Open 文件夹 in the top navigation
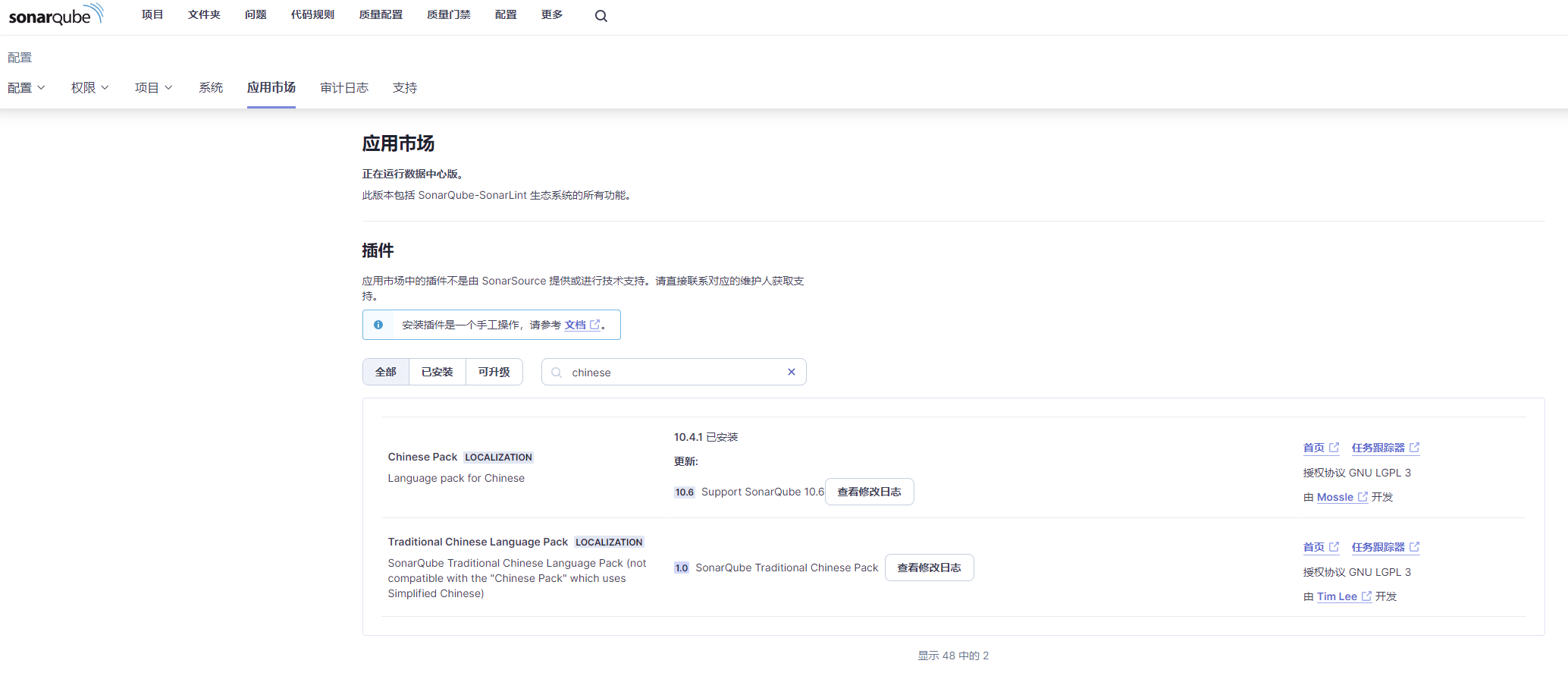Image resolution: width=1568 pixels, height=695 pixels. (204, 14)
